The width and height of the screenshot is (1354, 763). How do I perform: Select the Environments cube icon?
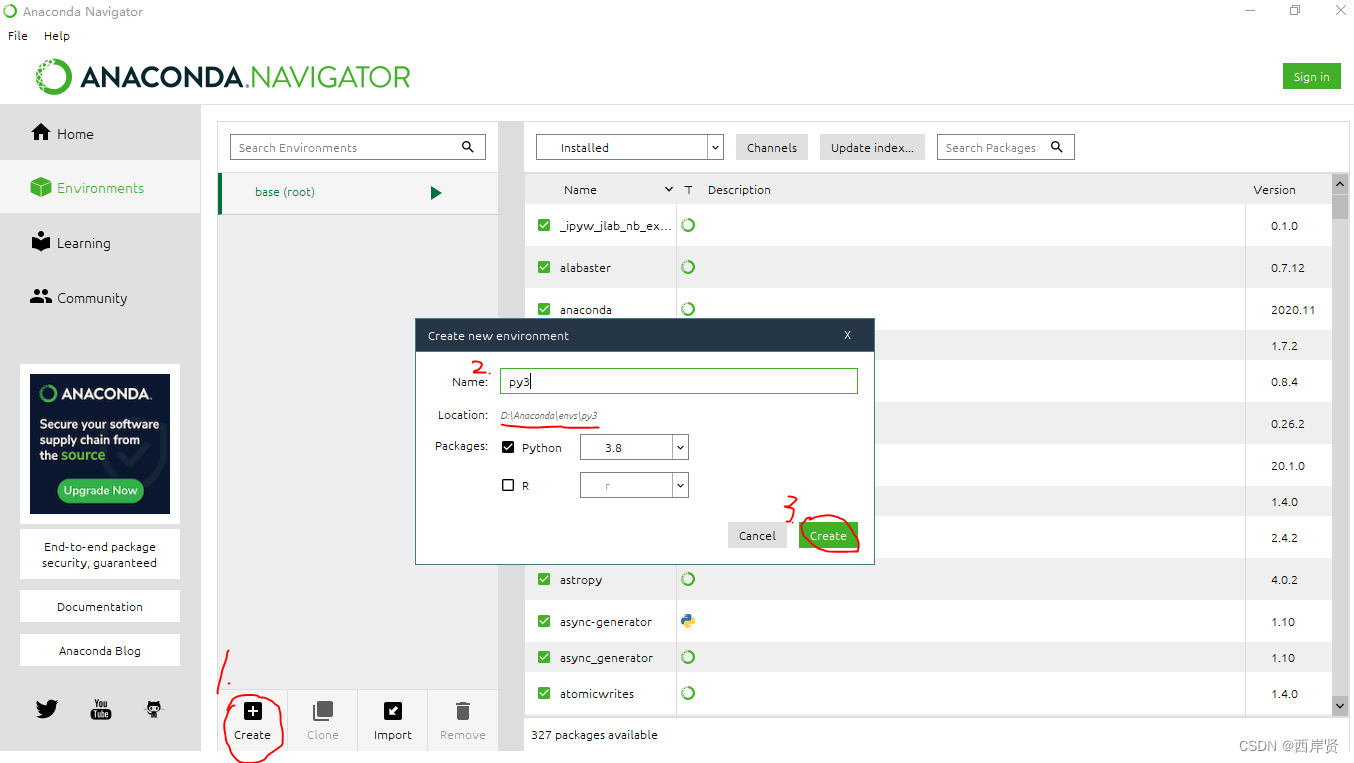click(41, 187)
